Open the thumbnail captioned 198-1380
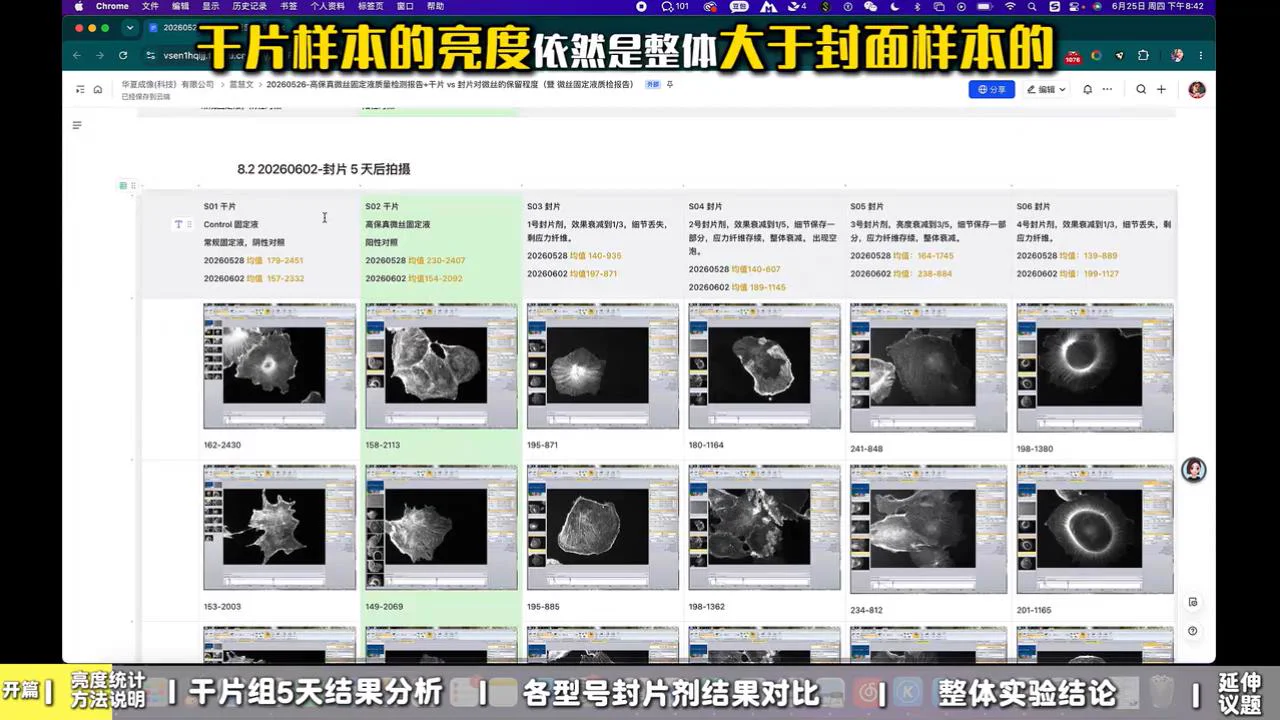This screenshot has width=1280, height=720. 1095,368
